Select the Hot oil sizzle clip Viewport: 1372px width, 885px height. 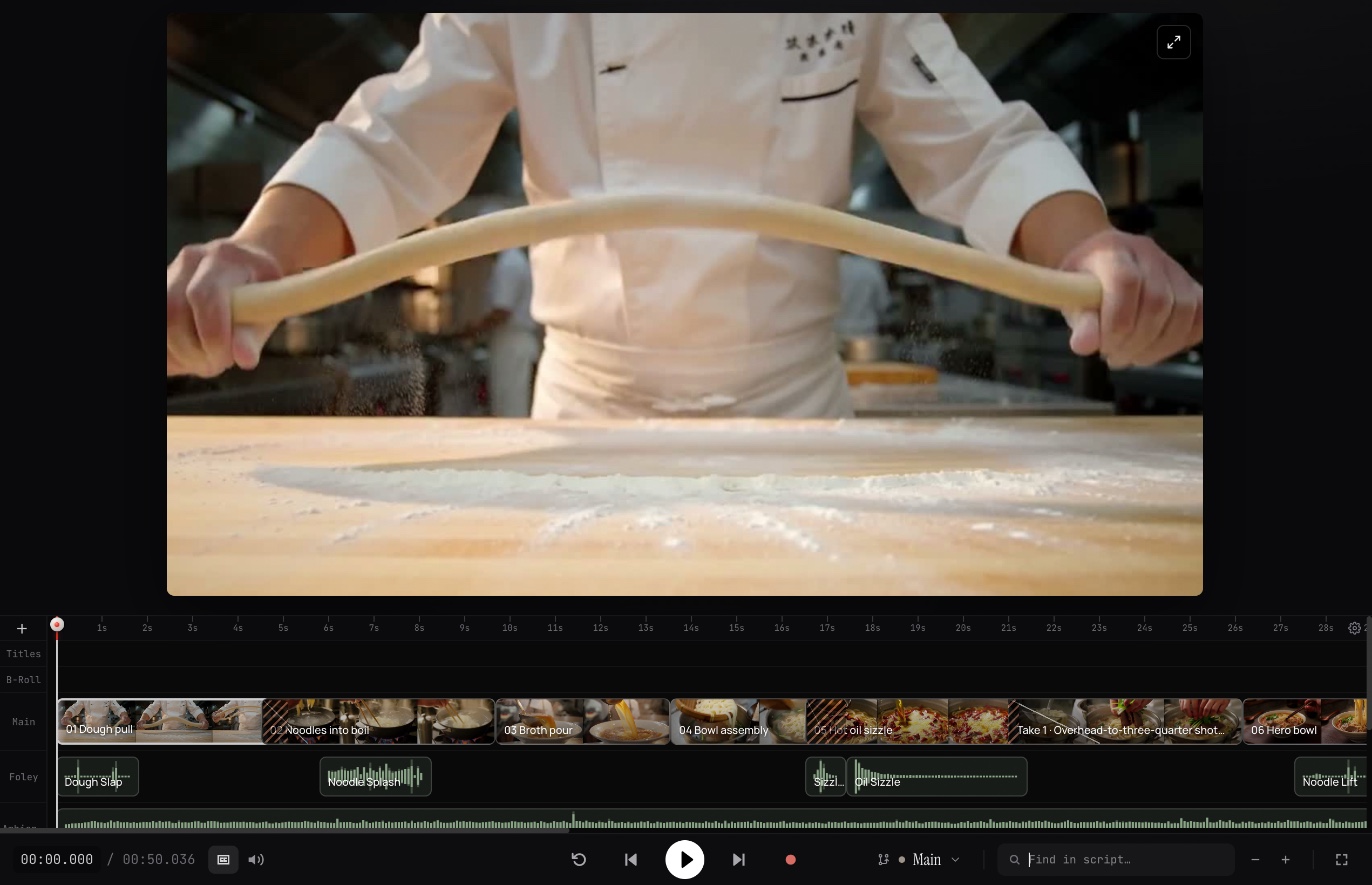tap(907, 721)
